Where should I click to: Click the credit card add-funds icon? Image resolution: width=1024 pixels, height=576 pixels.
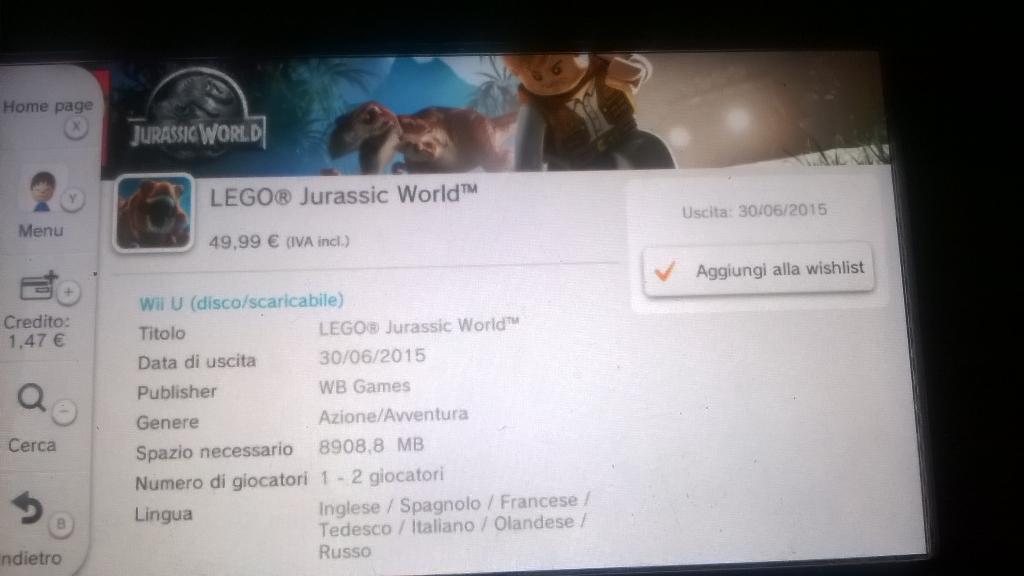click(x=37, y=289)
